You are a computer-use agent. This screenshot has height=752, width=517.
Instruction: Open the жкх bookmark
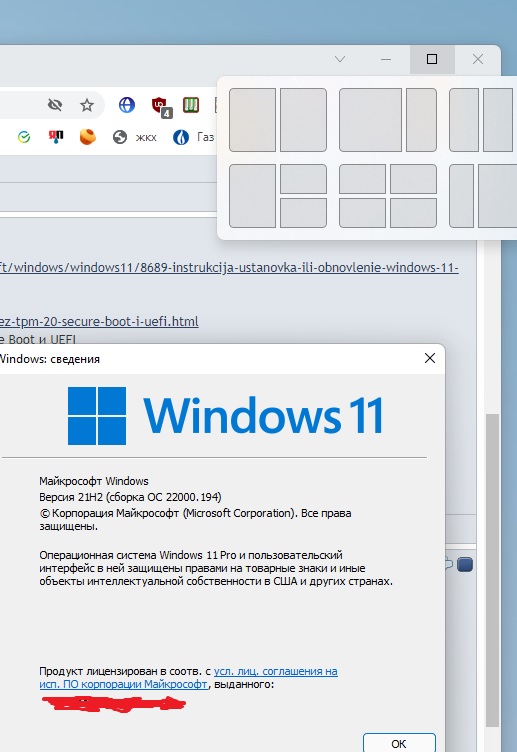click(135, 138)
